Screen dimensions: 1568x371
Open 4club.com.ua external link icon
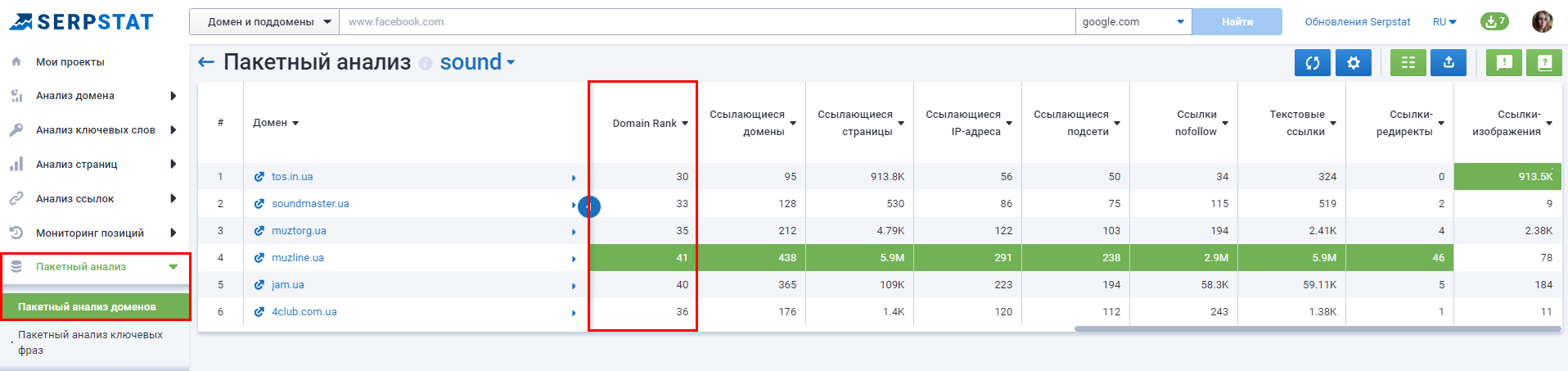click(x=259, y=311)
